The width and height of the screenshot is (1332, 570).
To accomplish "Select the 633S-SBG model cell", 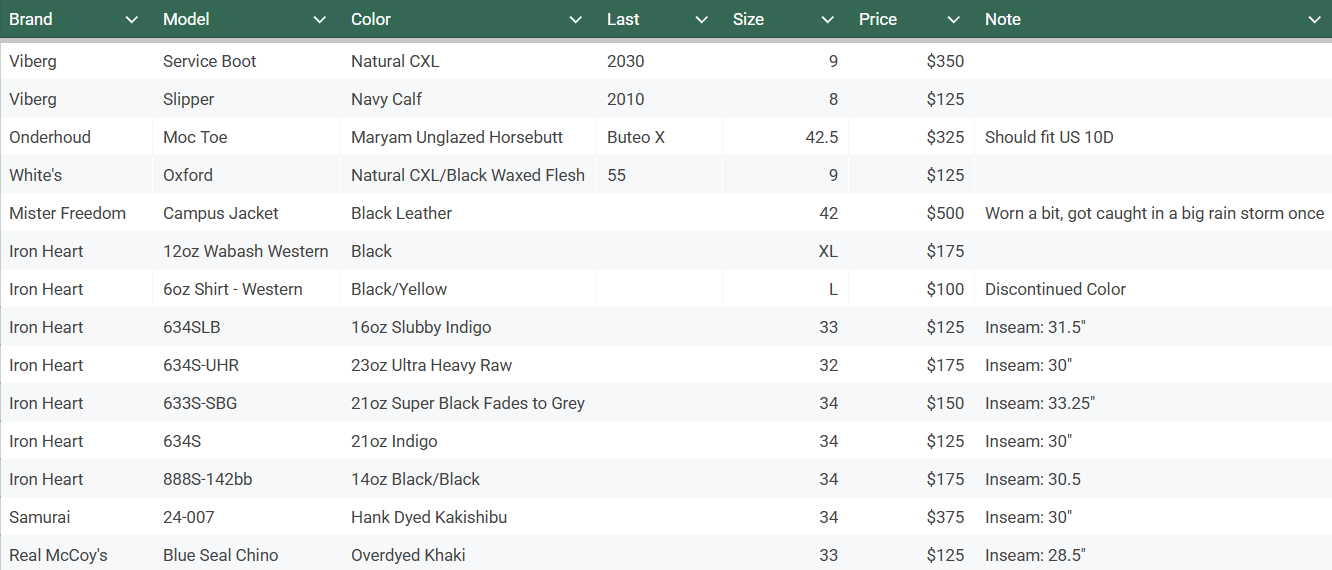I will (x=246, y=403).
